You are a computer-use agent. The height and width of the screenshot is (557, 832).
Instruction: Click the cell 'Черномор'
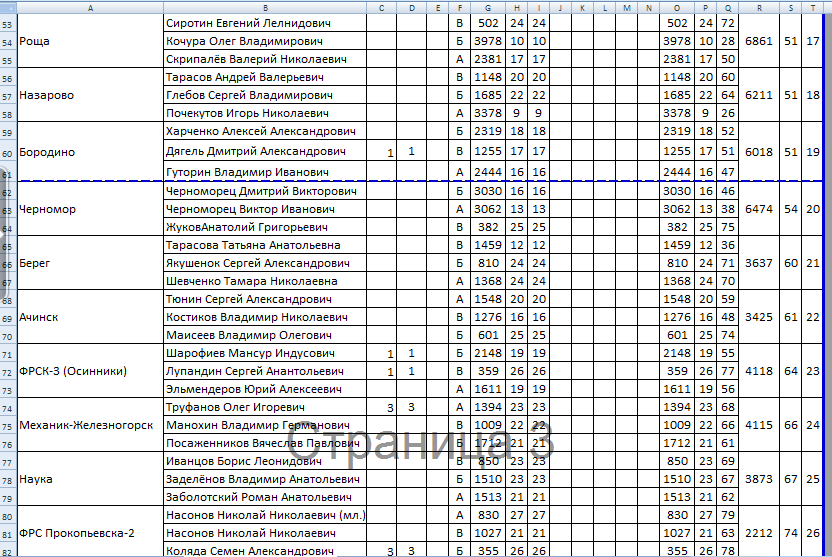(x=91, y=209)
